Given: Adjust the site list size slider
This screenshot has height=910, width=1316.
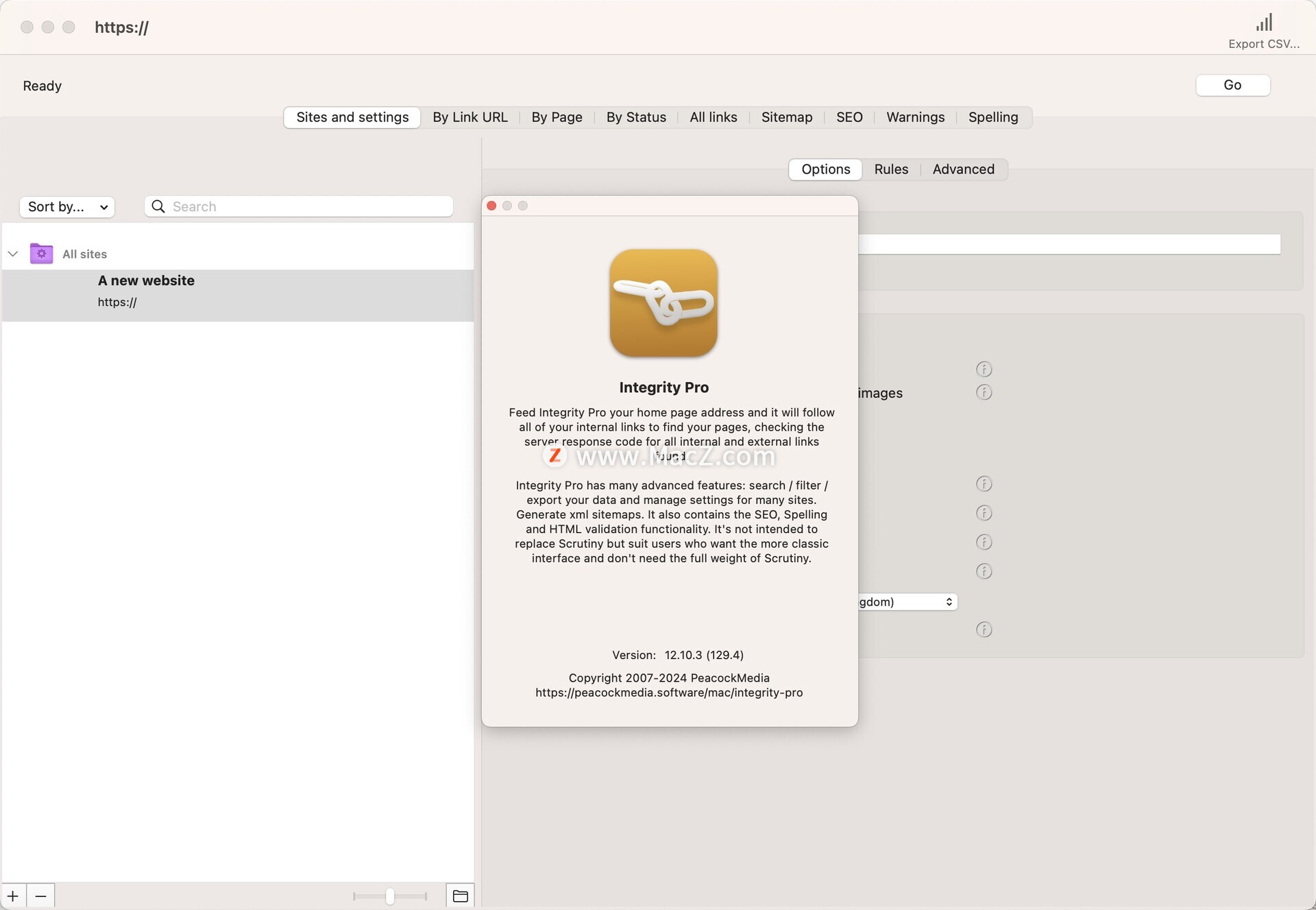Looking at the screenshot, I should pyautogui.click(x=389, y=896).
